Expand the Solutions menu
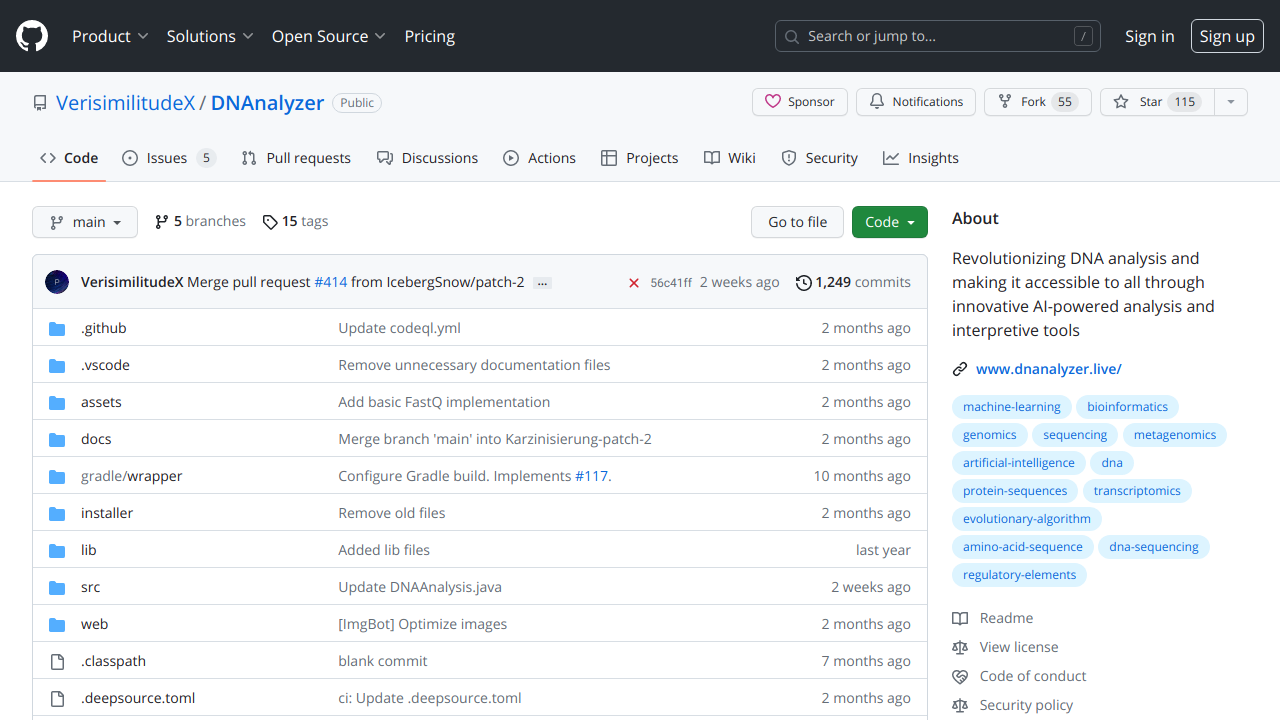 (x=210, y=36)
